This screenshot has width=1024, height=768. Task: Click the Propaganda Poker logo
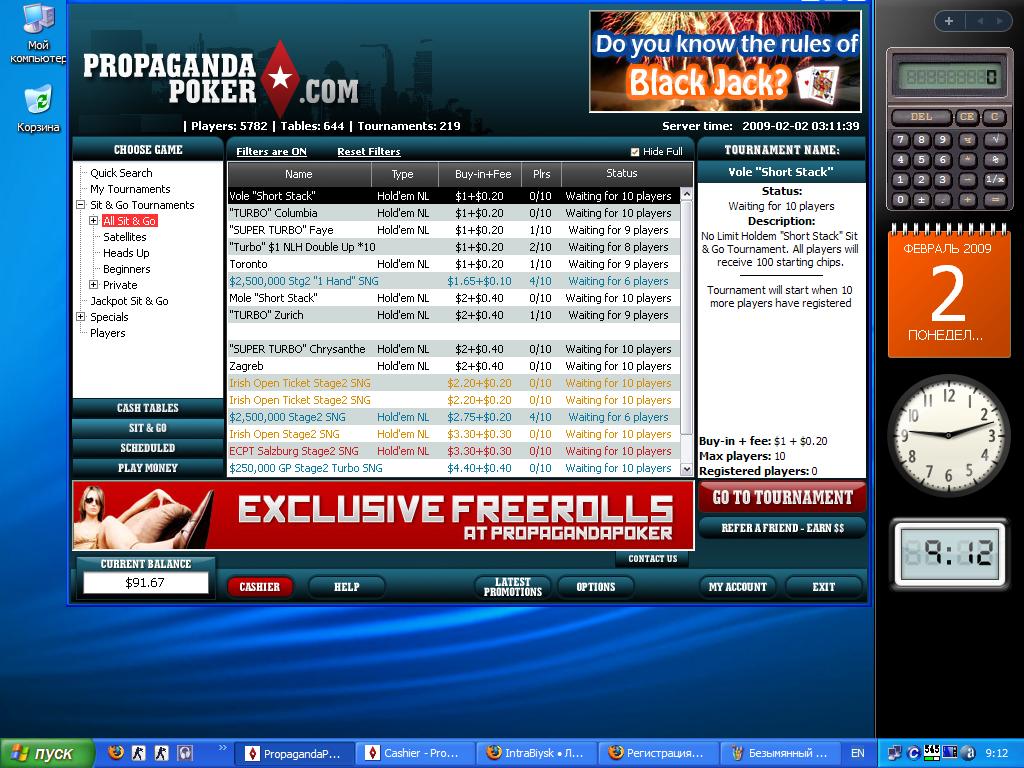[x=220, y=80]
